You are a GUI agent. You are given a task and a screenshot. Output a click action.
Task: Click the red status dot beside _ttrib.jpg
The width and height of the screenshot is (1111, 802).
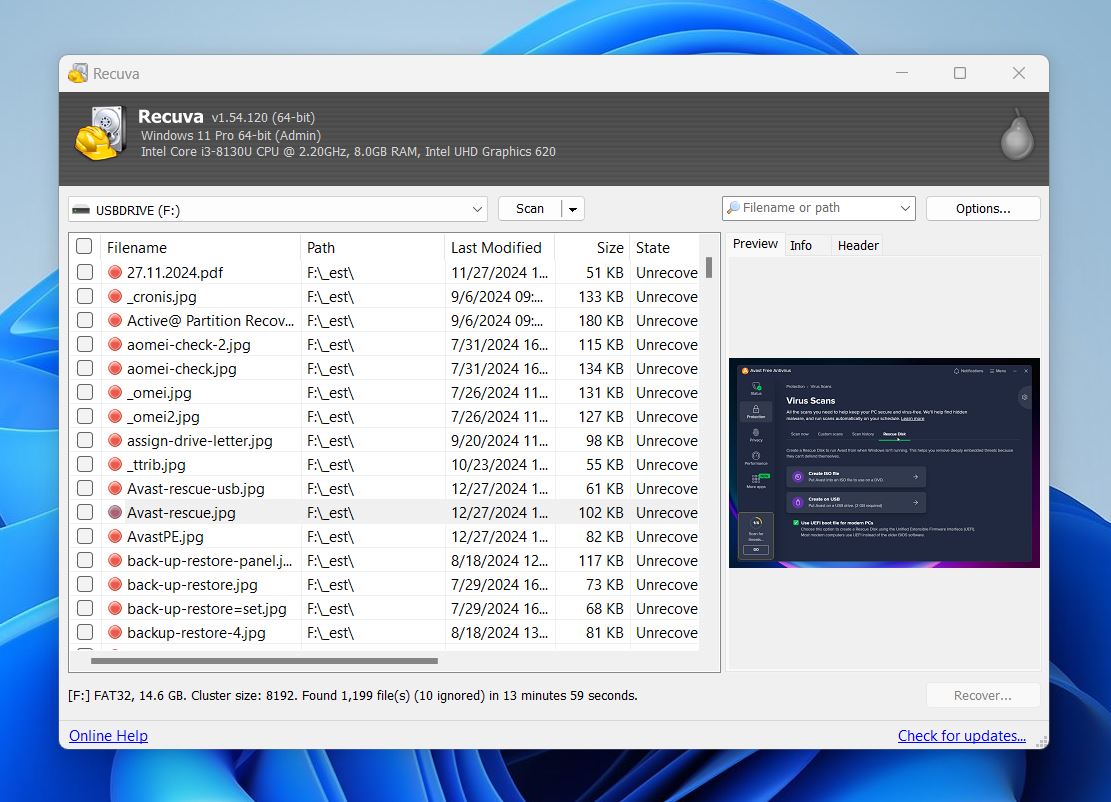coord(113,464)
